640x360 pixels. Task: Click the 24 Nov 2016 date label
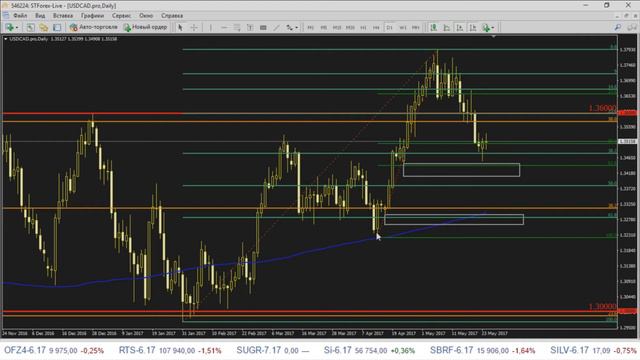14,333
